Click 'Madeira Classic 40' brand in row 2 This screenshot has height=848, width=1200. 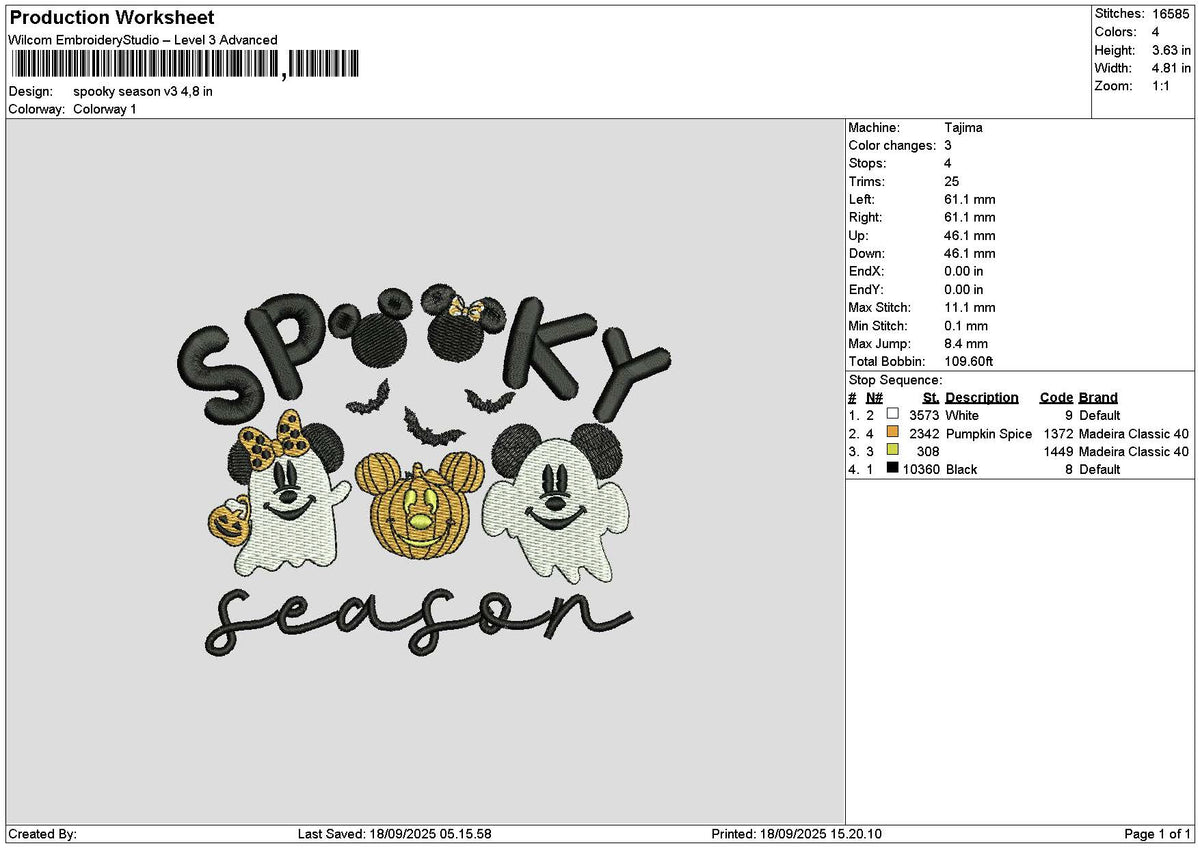[1134, 433]
